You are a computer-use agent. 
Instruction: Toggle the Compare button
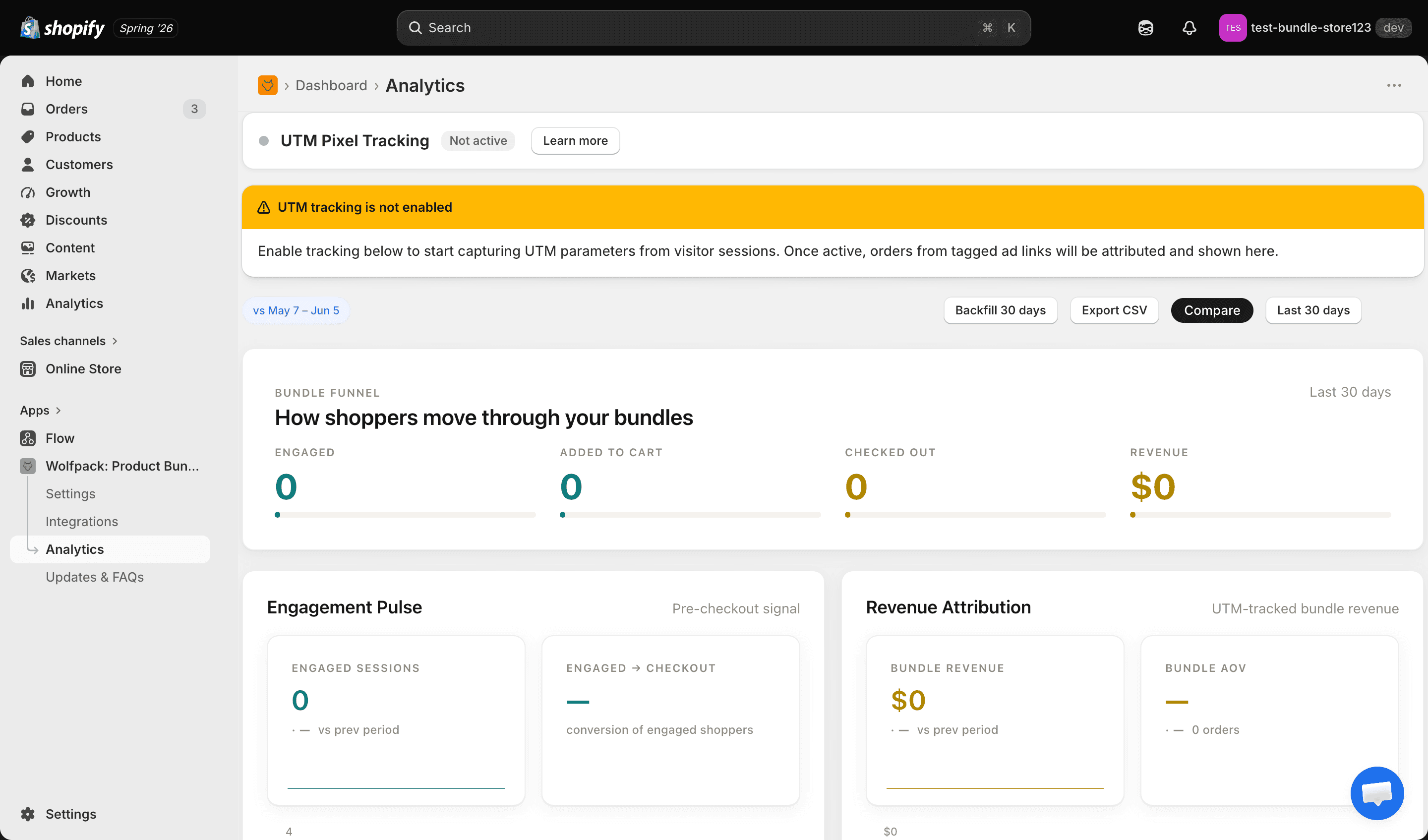(x=1211, y=310)
